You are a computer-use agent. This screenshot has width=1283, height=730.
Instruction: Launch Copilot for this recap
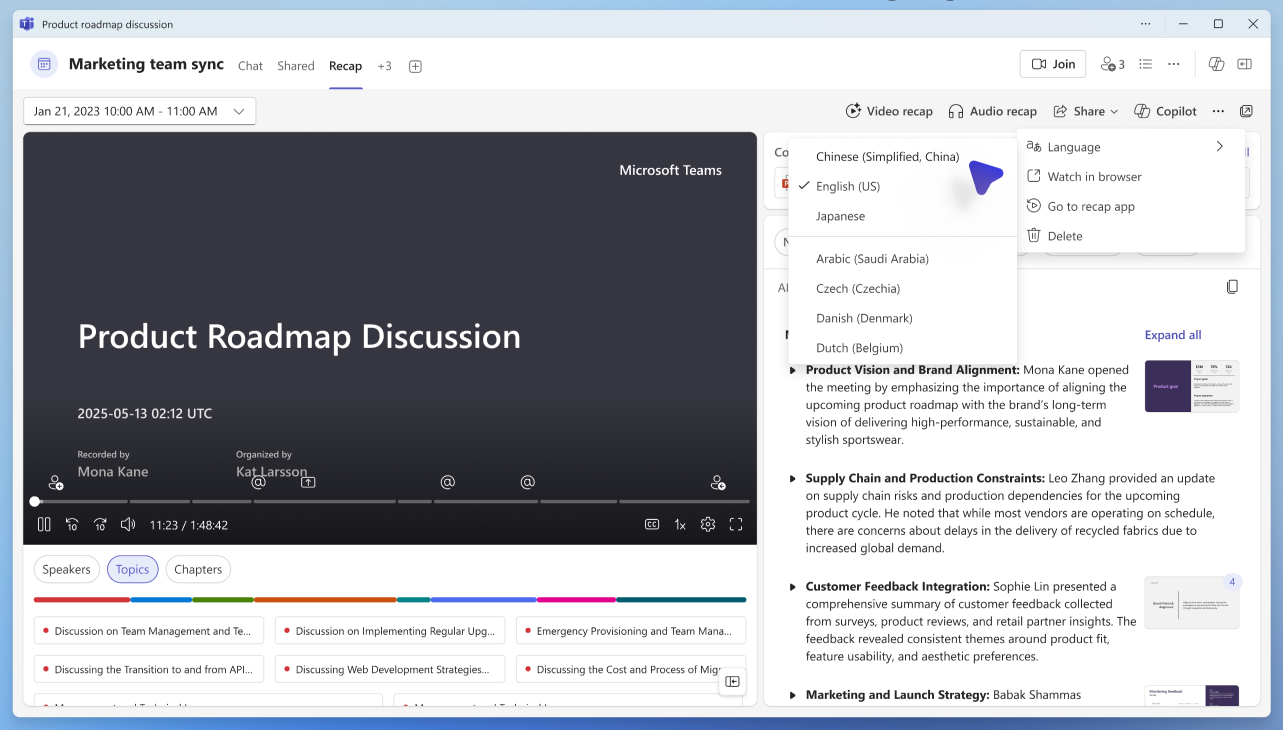tap(1165, 111)
